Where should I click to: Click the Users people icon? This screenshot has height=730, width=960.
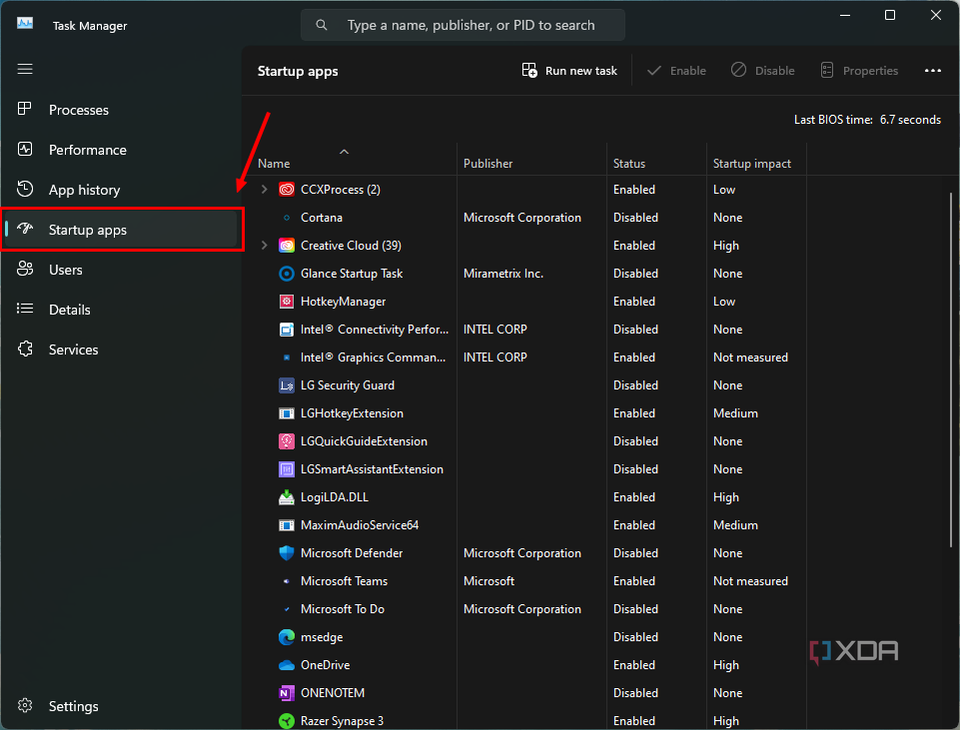[x=25, y=268]
